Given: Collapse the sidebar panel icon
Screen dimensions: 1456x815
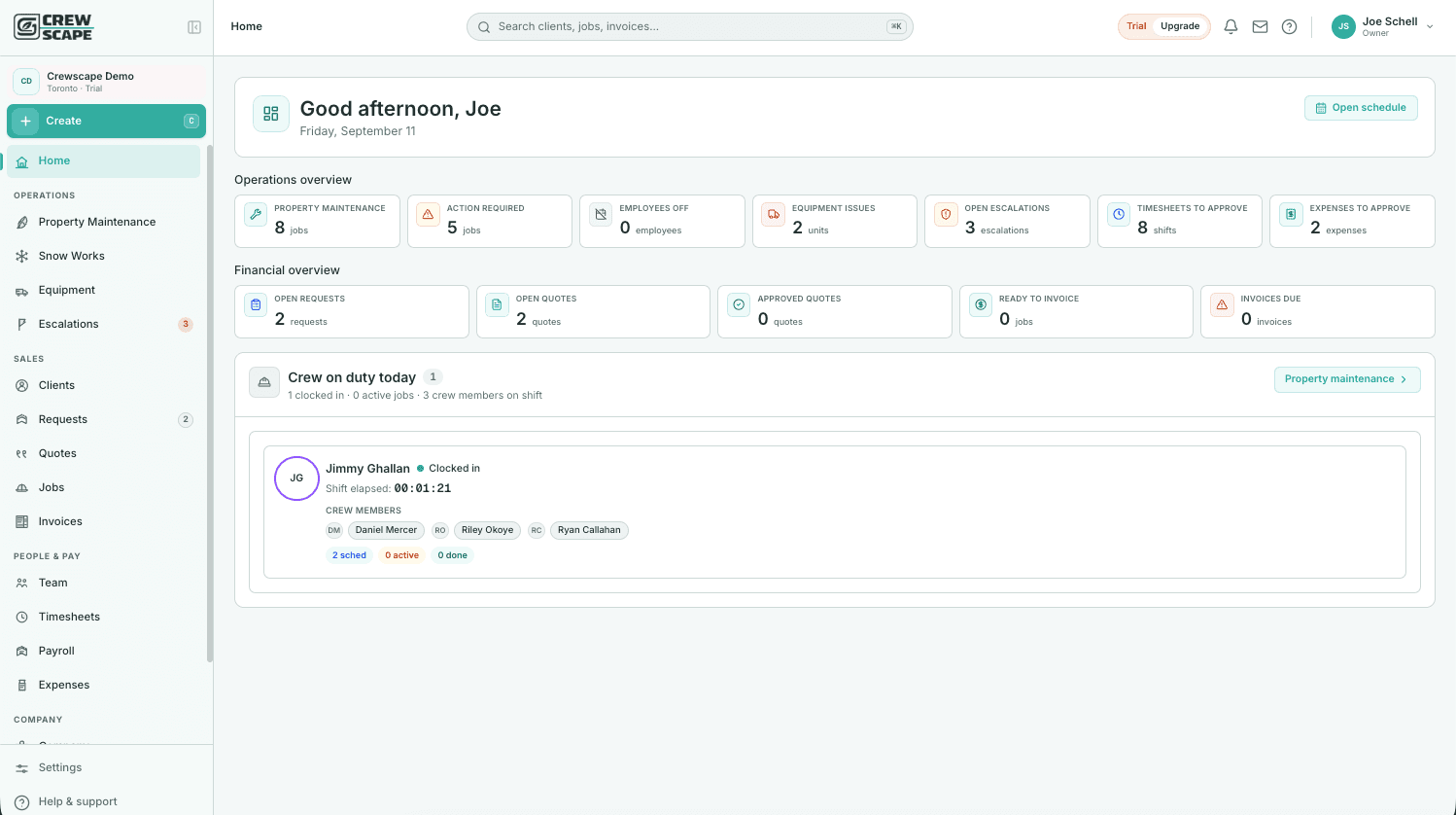Looking at the screenshot, I should click(194, 27).
